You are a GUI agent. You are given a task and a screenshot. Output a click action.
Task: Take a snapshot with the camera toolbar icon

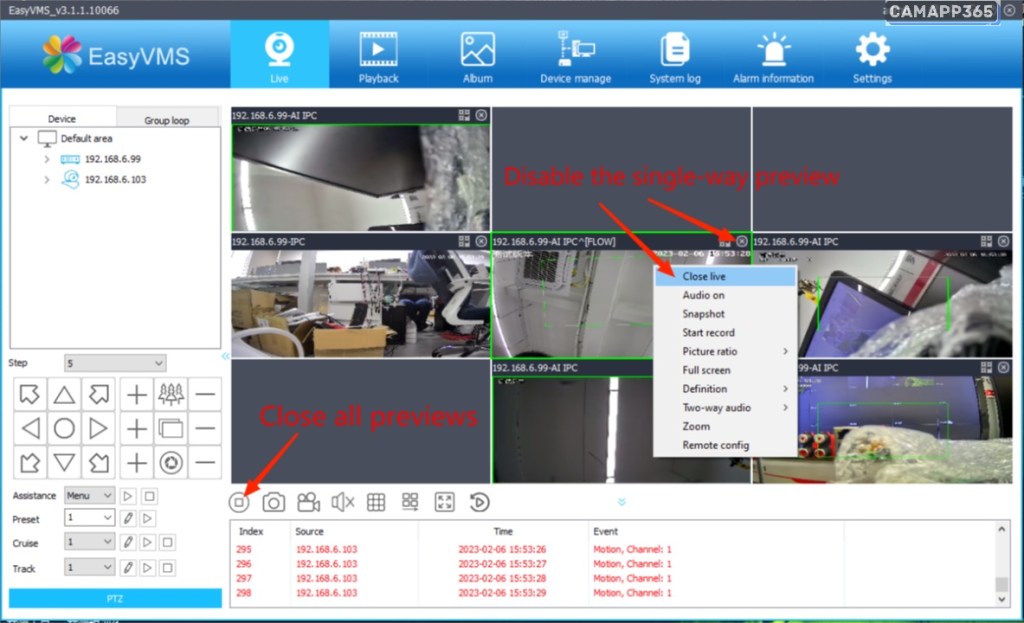[273, 503]
